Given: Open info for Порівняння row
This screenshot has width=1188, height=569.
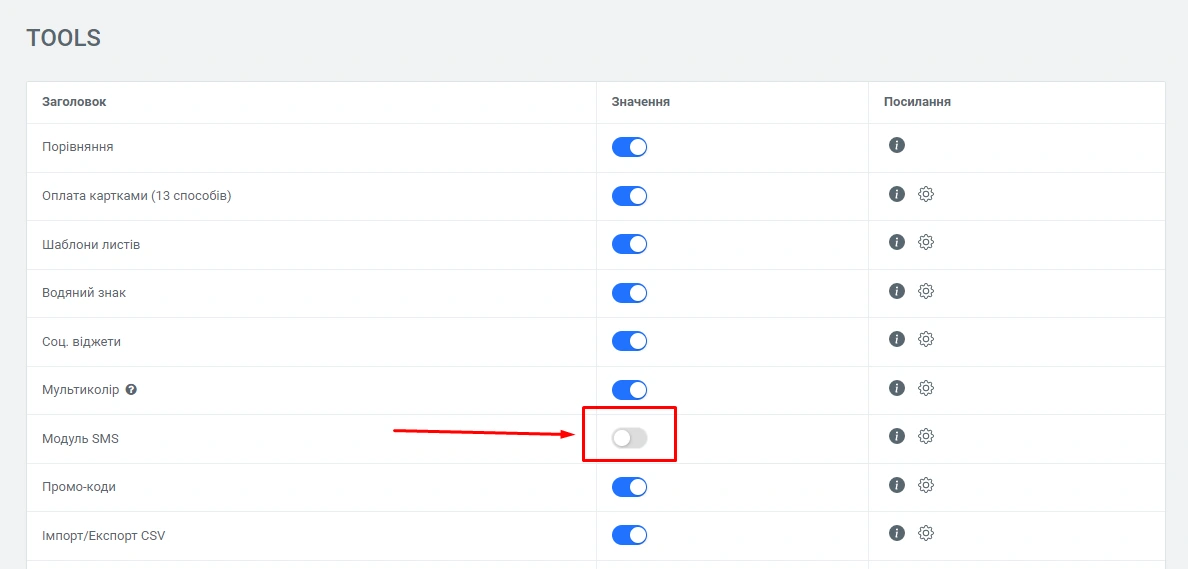Looking at the screenshot, I should click(x=897, y=146).
